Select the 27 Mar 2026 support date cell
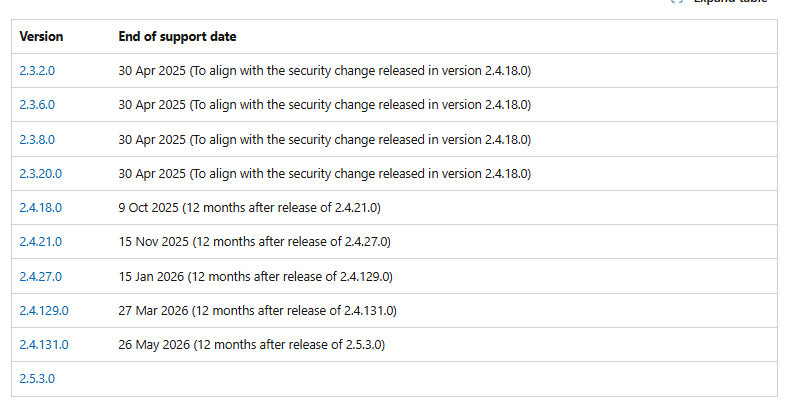This screenshot has height=411, width=791. tap(444, 311)
